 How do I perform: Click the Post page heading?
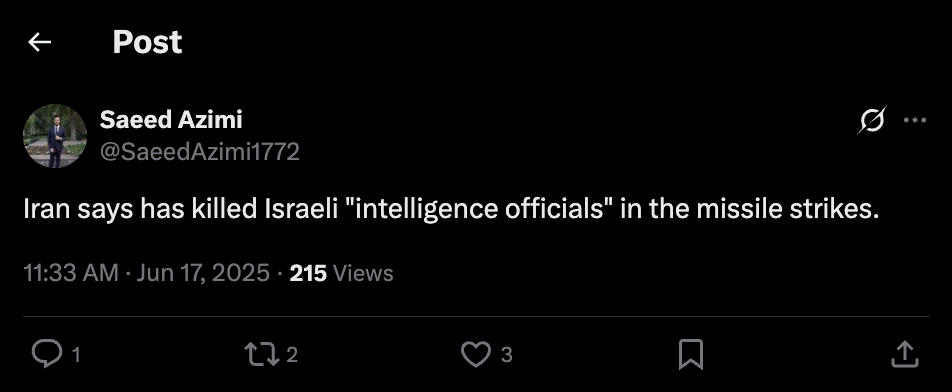tap(148, 42)
